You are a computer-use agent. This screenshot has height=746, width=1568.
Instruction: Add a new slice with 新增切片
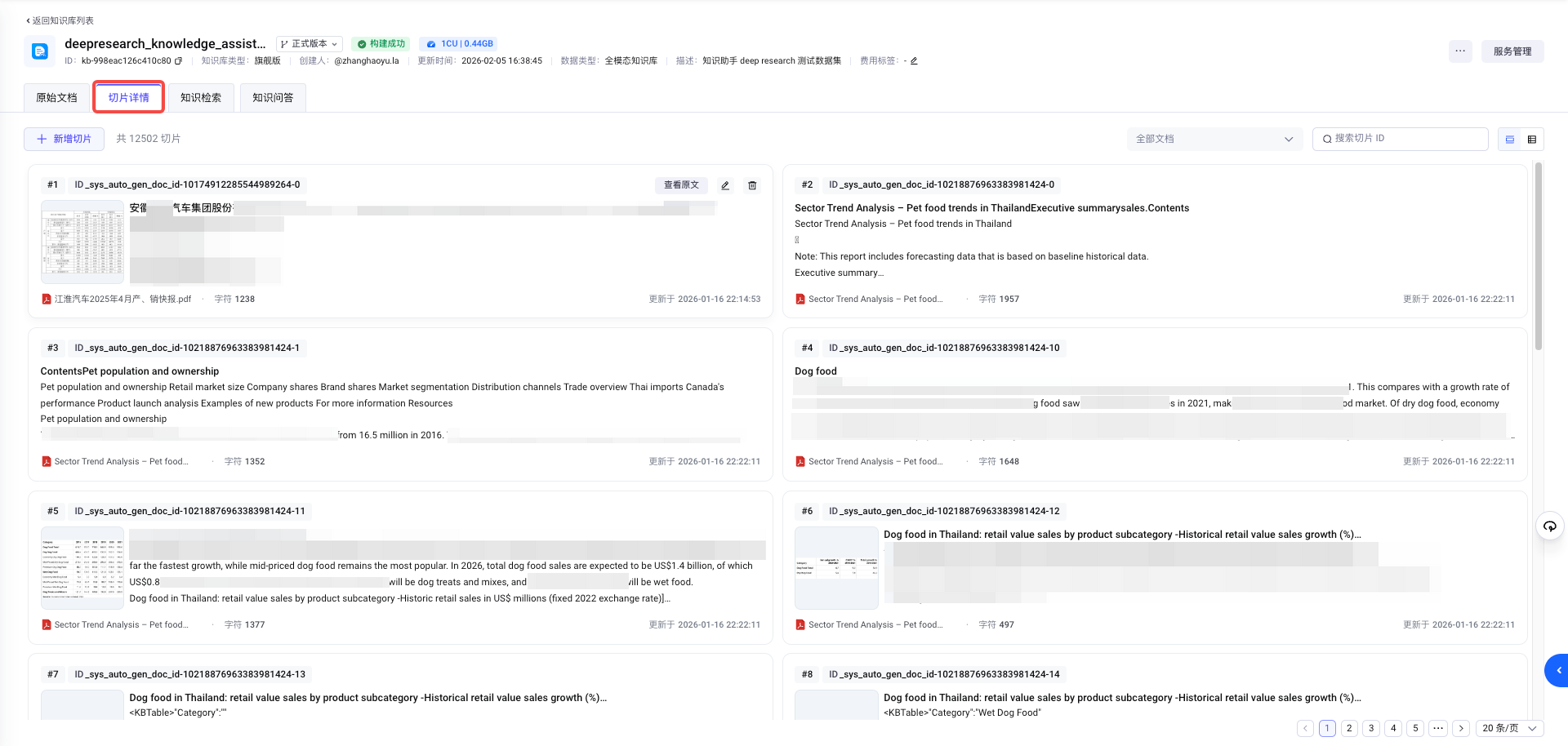65,139
